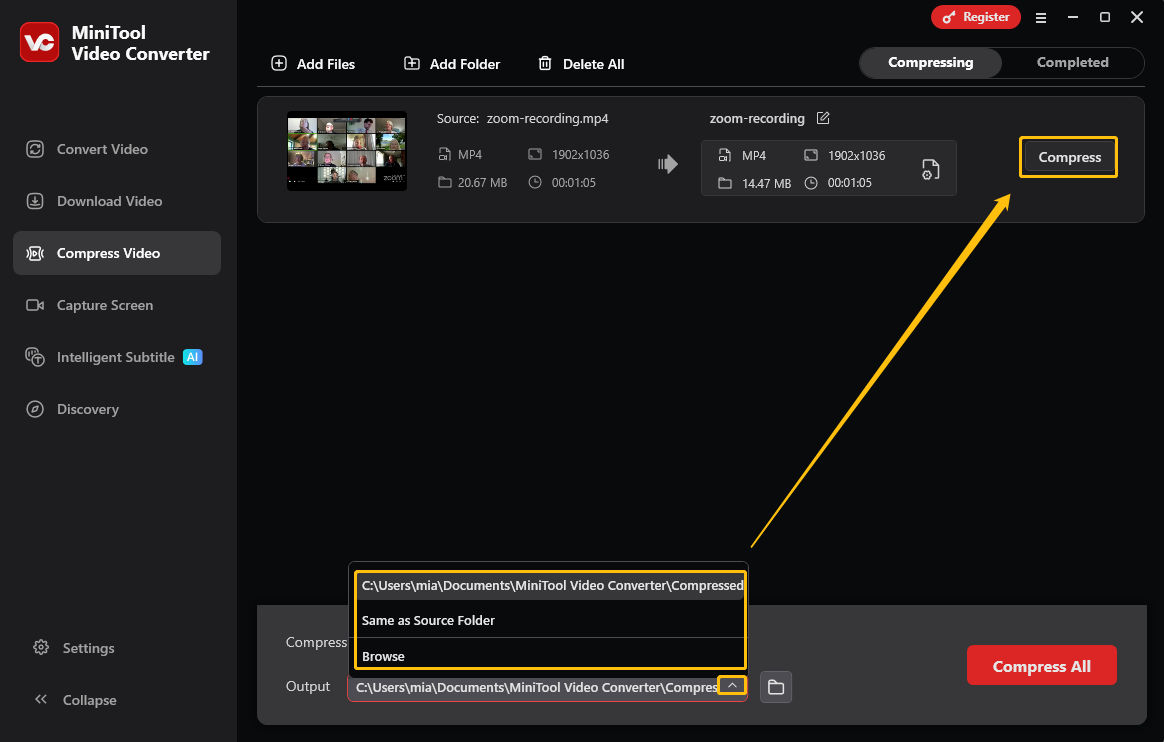Switch to the Completed tab

click(1073, 62)
